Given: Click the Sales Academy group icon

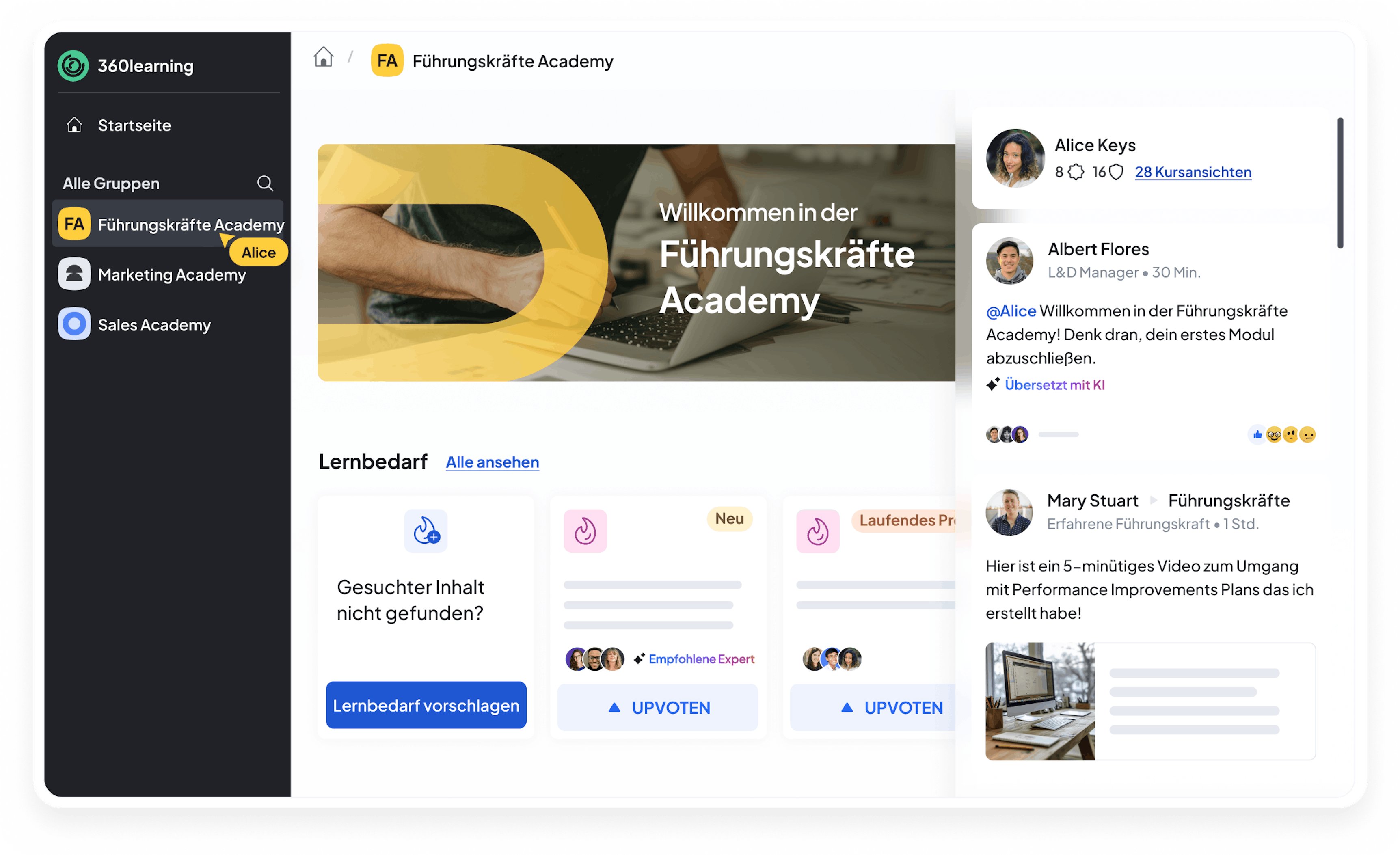Looking at the screenshot, I should coord(74,324).
